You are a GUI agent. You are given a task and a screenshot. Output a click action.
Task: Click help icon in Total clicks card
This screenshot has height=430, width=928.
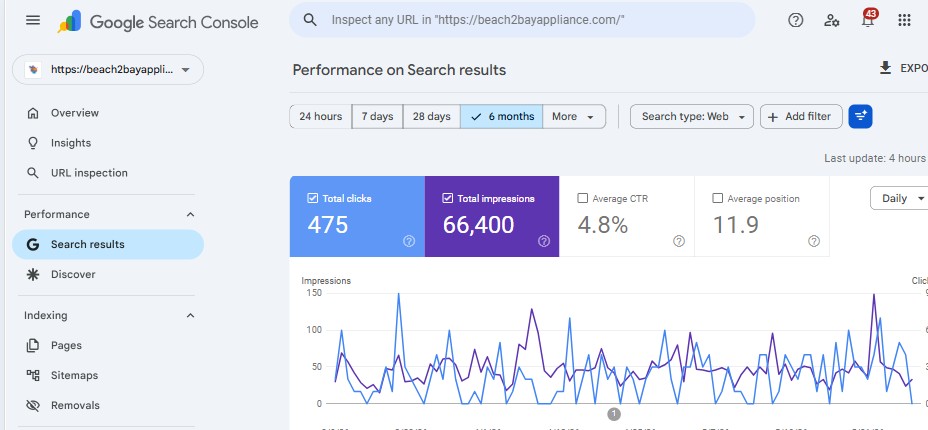(409, 241)
